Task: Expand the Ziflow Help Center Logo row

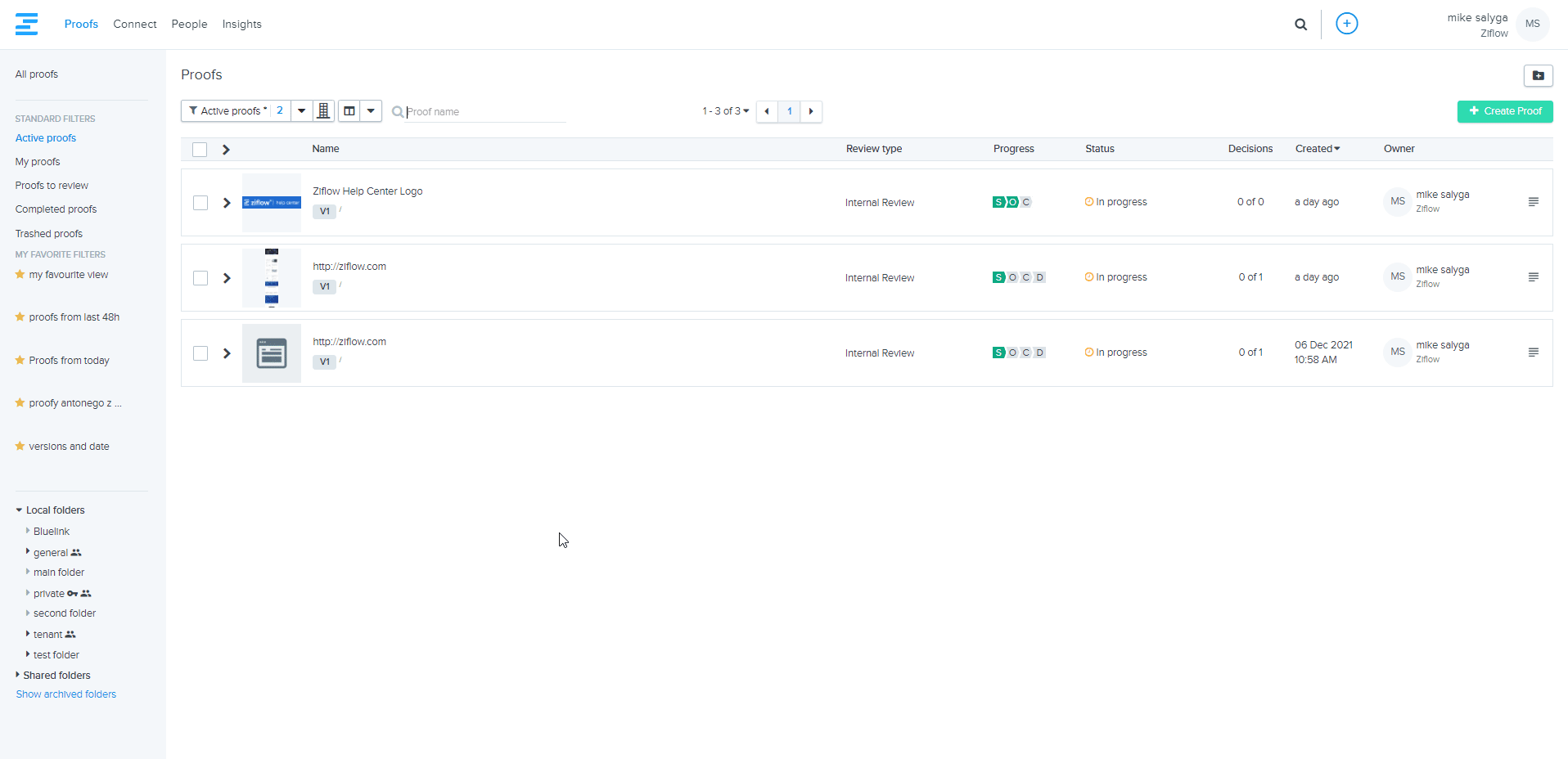Action: click(x=227, y=203)
